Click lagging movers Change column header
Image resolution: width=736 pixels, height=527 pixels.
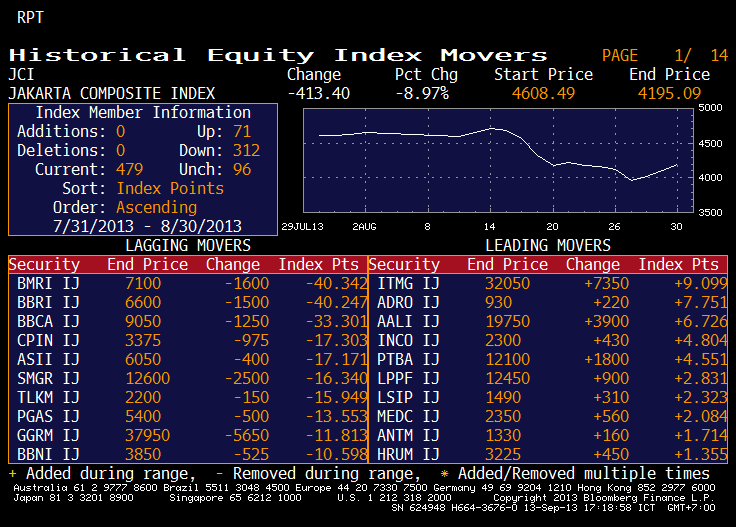pyautogui.click(x=232, y=264)
